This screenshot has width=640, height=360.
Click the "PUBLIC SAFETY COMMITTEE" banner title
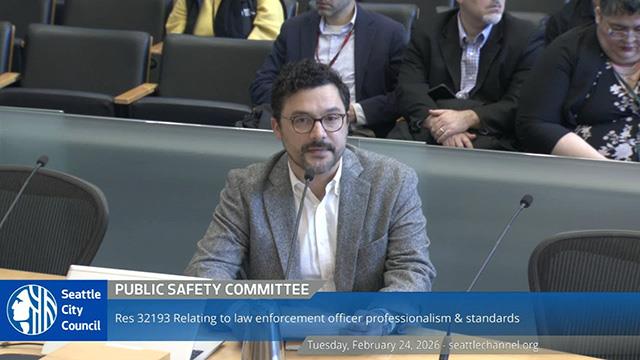(212, 289)
